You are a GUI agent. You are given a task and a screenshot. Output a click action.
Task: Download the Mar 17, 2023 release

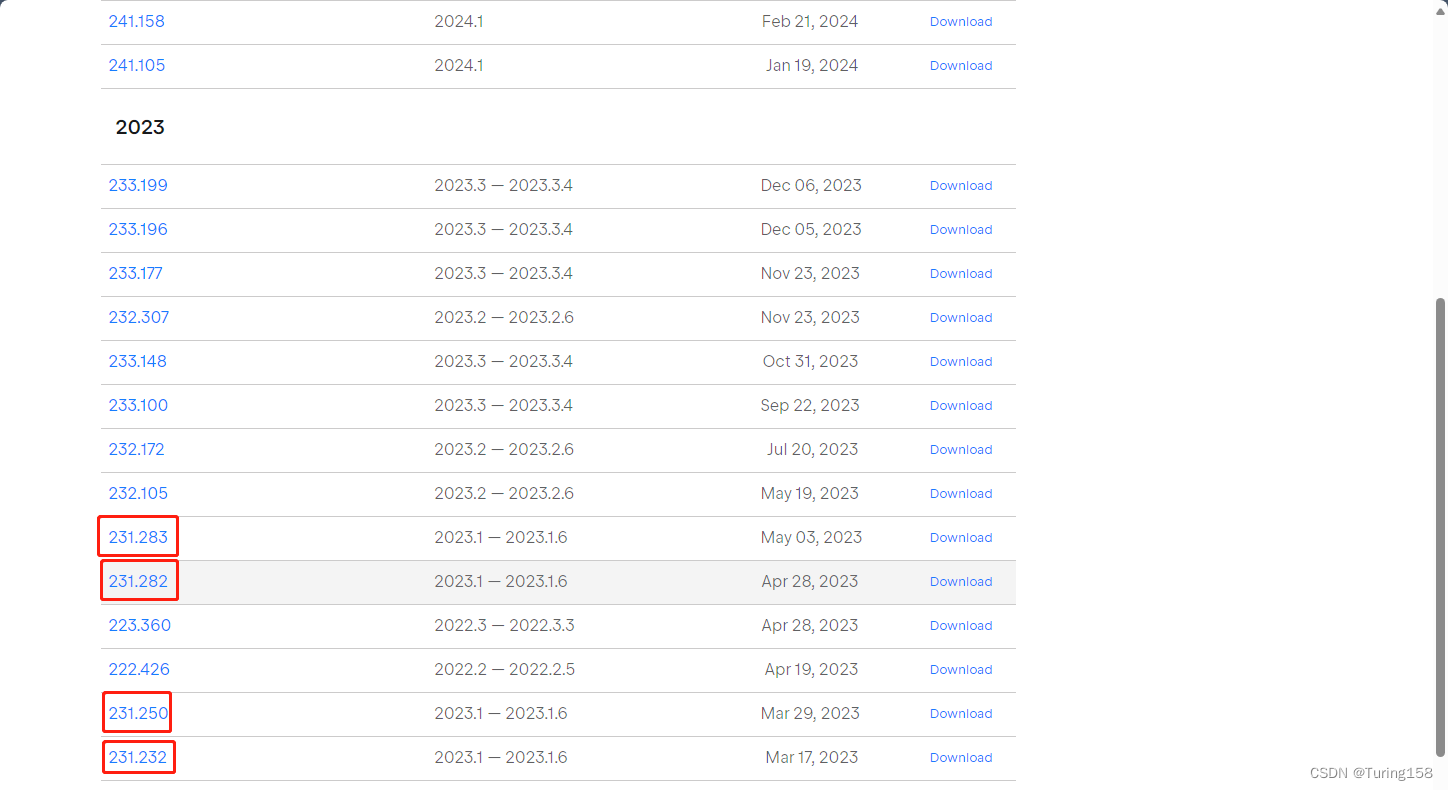[961, 757]
